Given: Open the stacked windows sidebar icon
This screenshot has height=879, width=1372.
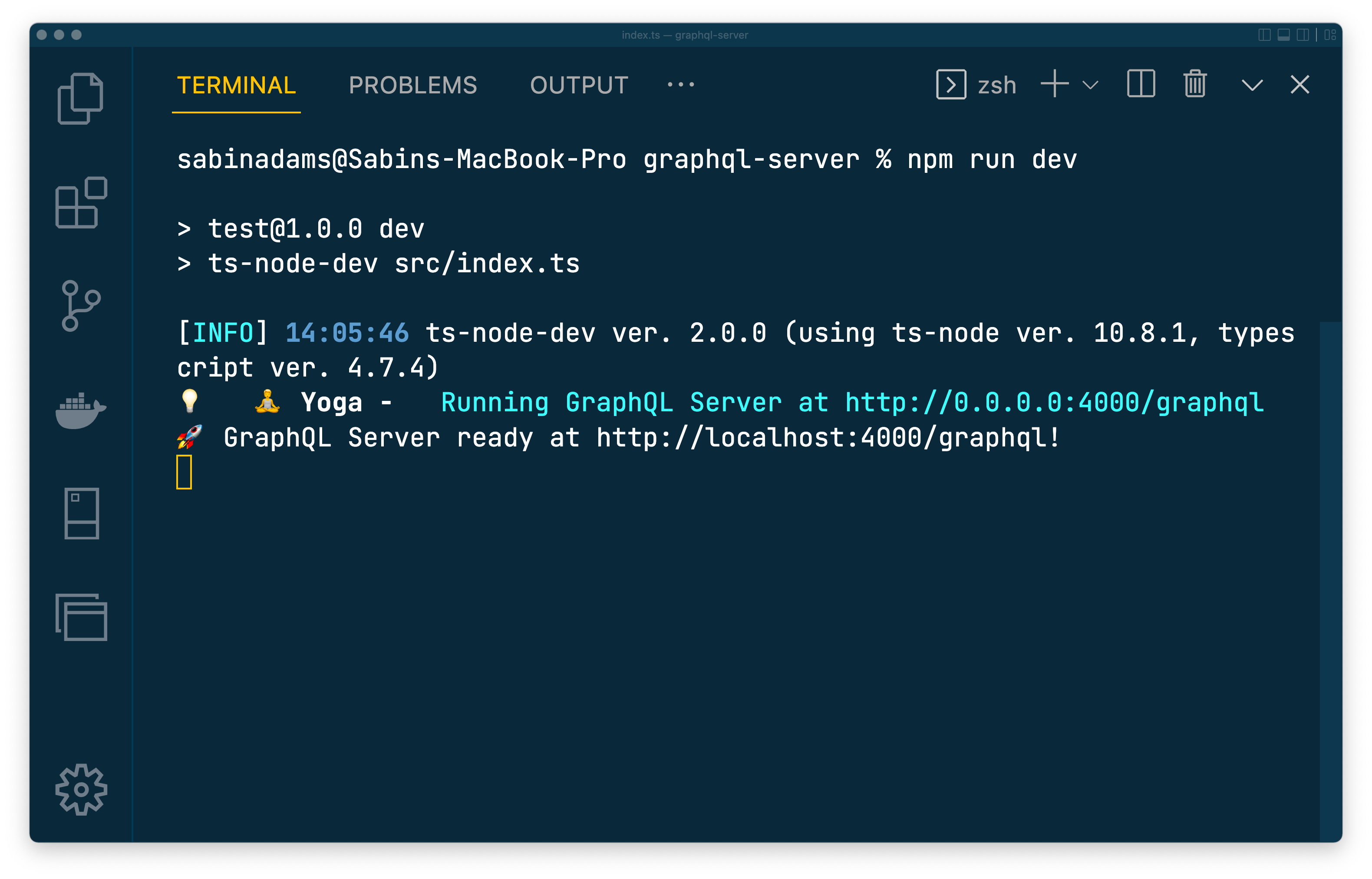Looking at the screenshot, I should [x=81, y=617].
